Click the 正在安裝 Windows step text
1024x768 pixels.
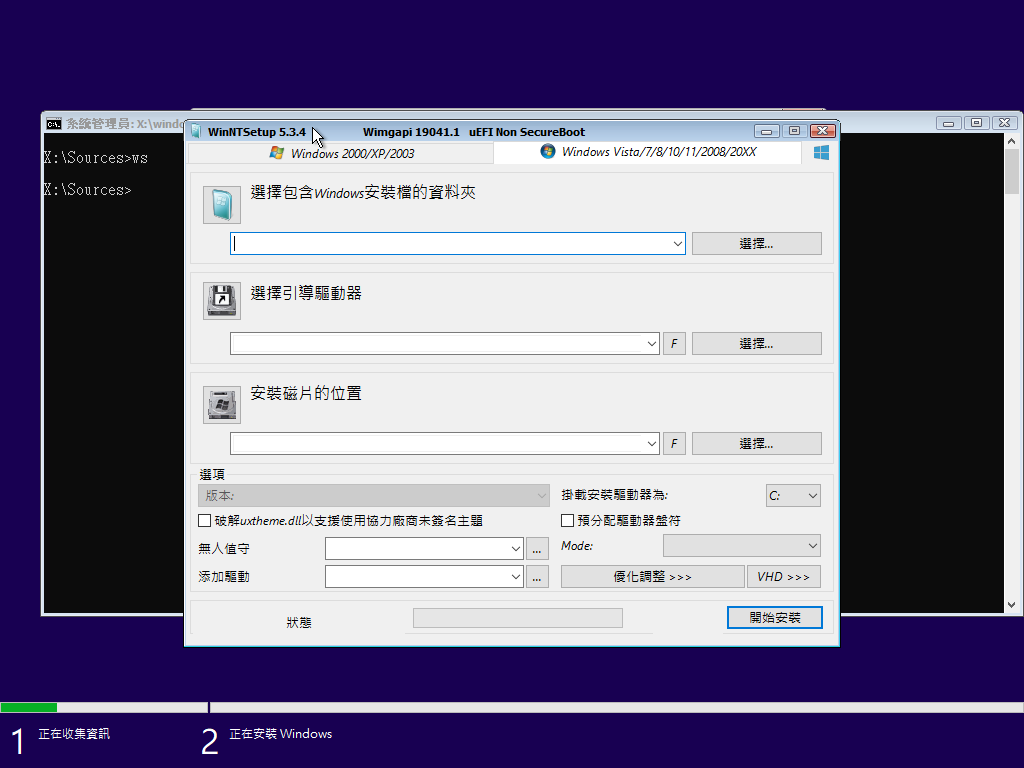tap(281, 734)
